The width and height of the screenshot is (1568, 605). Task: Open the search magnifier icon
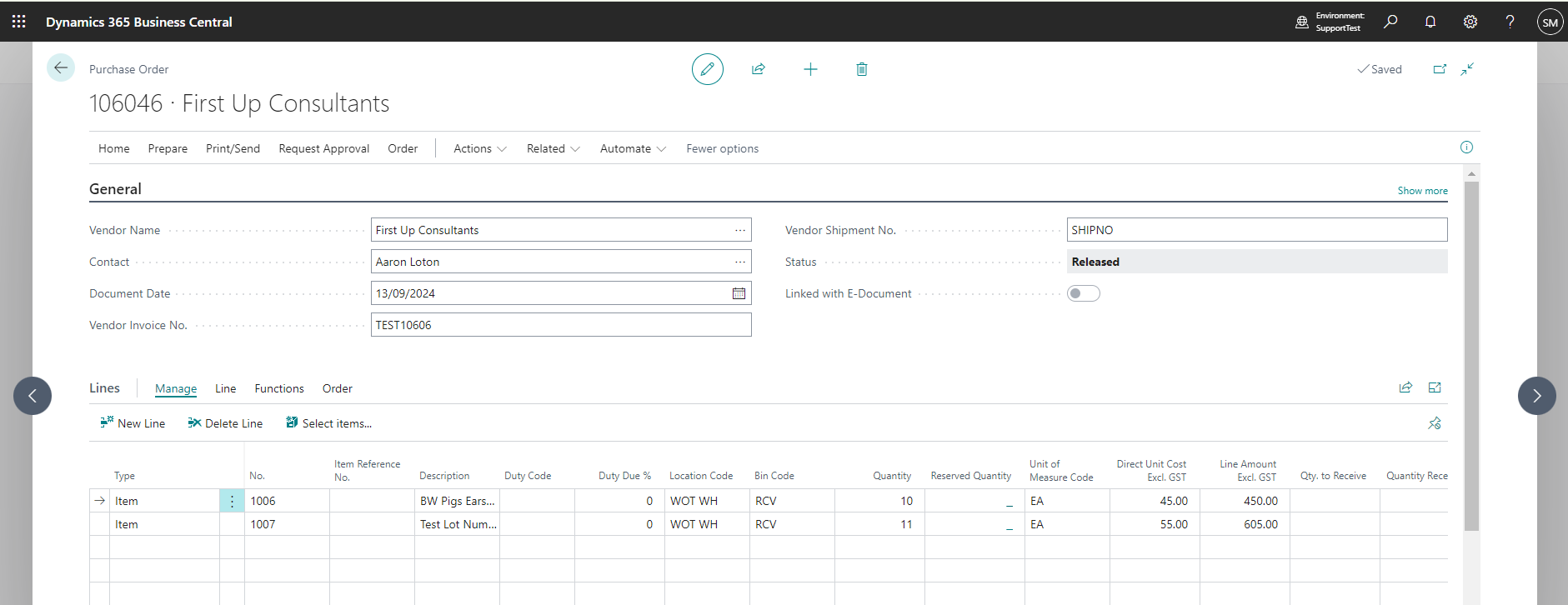pyautogui.click(x=1390, y=22)
